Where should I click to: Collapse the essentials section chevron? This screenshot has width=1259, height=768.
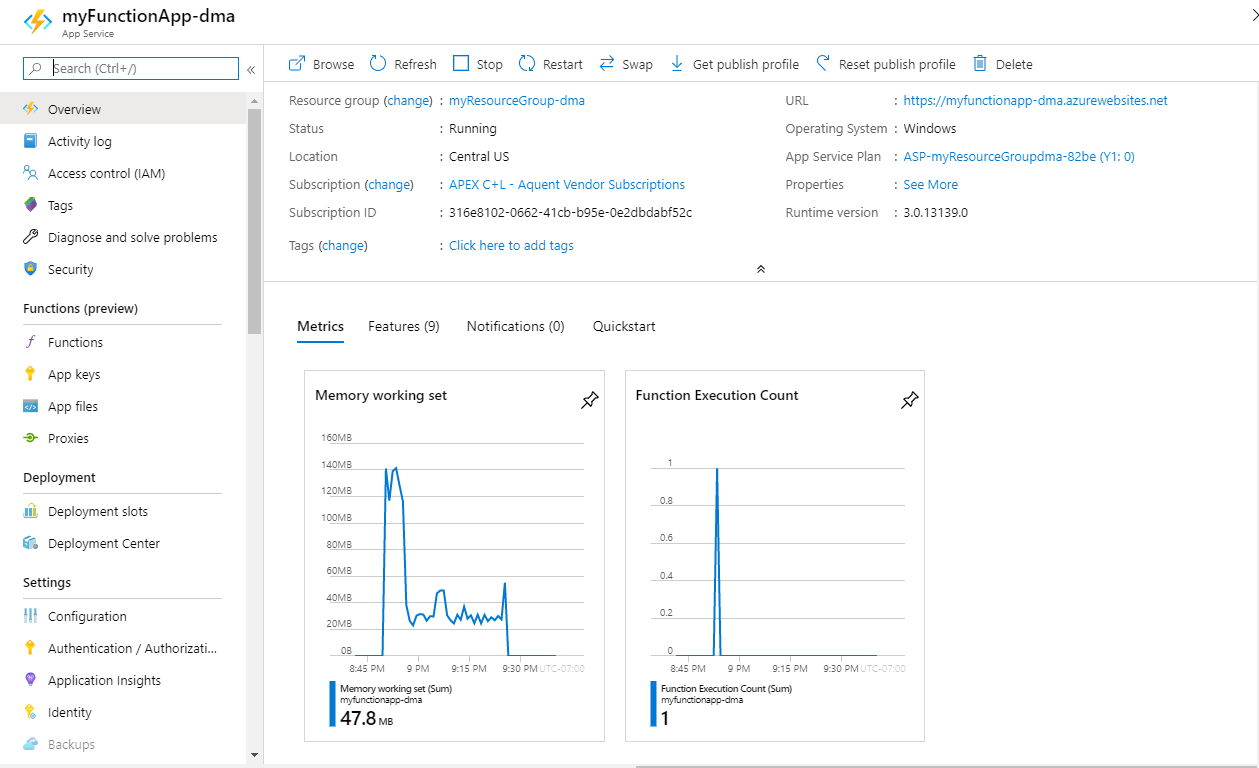(x=761, y=269)
